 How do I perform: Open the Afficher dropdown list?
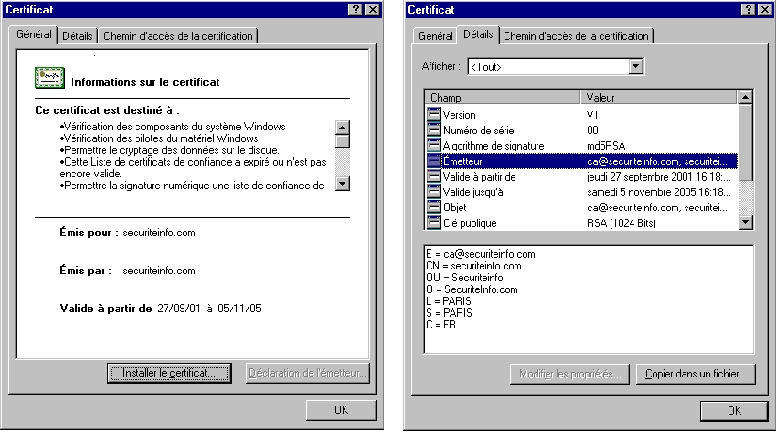tap(635, 67)
